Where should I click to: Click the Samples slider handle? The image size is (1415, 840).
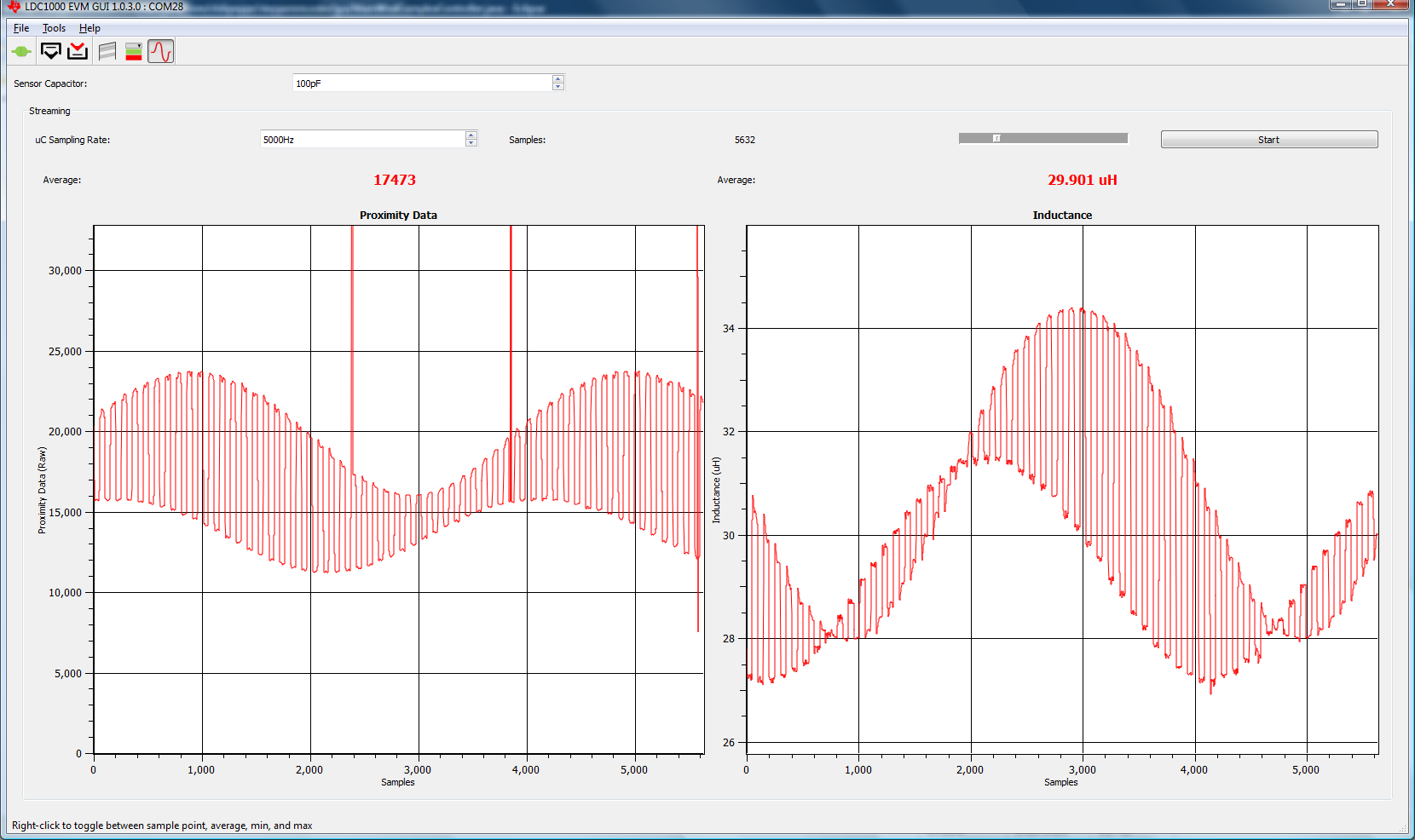coord(996,138)
